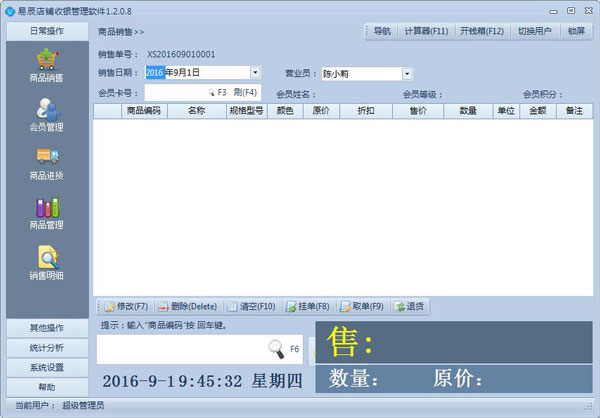Click the 锁屏 lock screen button
Viewport: 600px width, 418px height.
(x=576, y=31)
